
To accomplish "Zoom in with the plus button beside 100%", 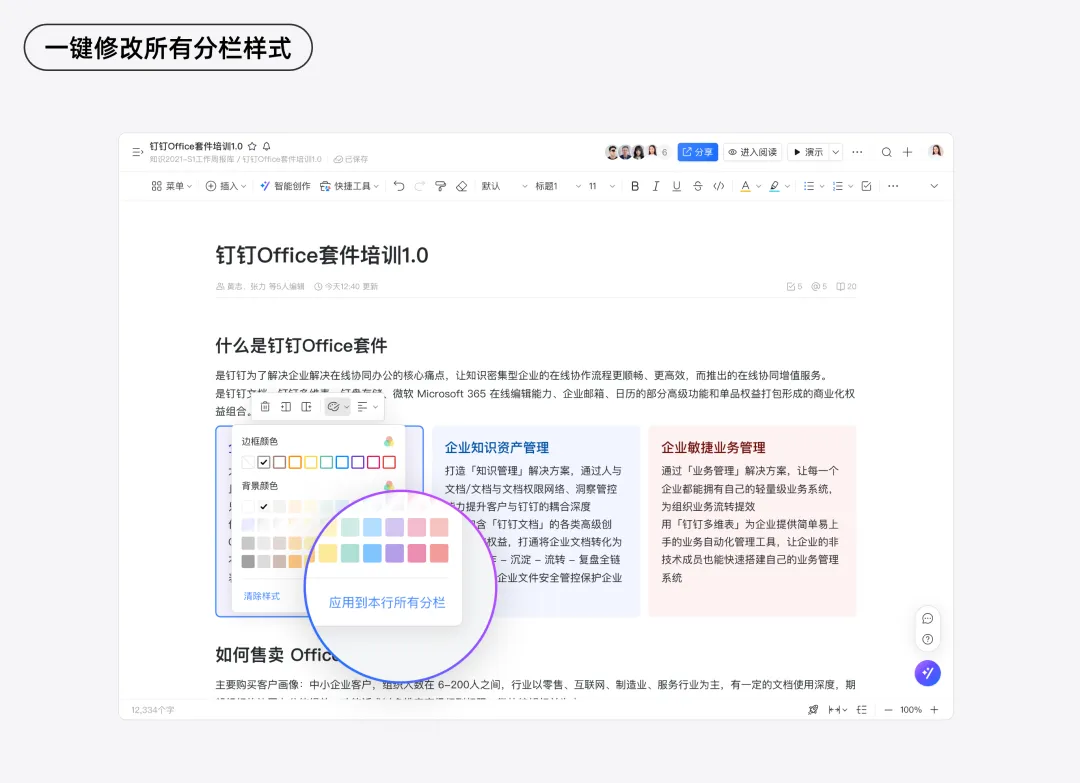I will tap(934, 710).
